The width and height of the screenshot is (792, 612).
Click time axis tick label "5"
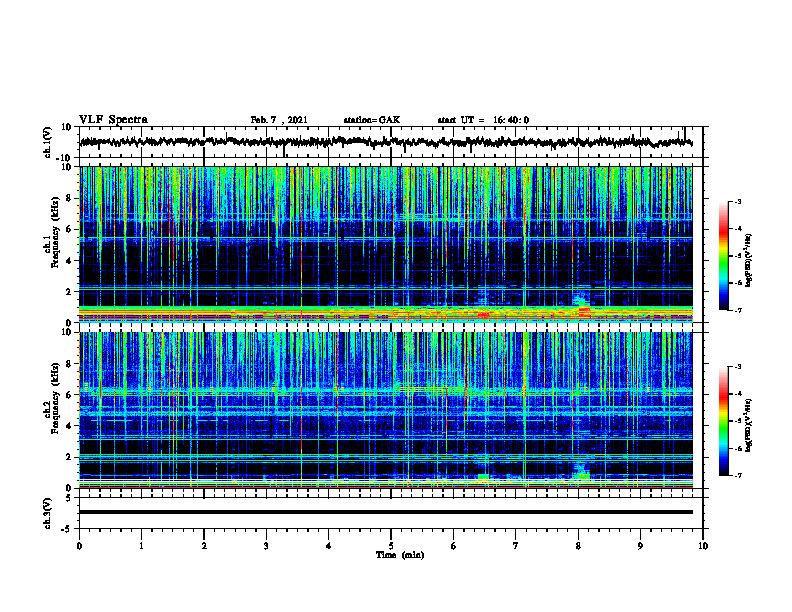click(391, 546)
